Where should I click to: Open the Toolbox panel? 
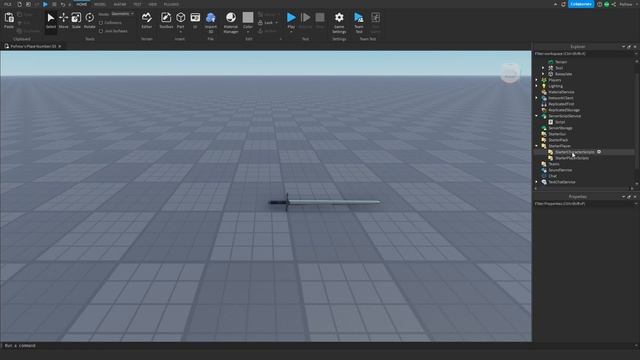tap(166, 21)
